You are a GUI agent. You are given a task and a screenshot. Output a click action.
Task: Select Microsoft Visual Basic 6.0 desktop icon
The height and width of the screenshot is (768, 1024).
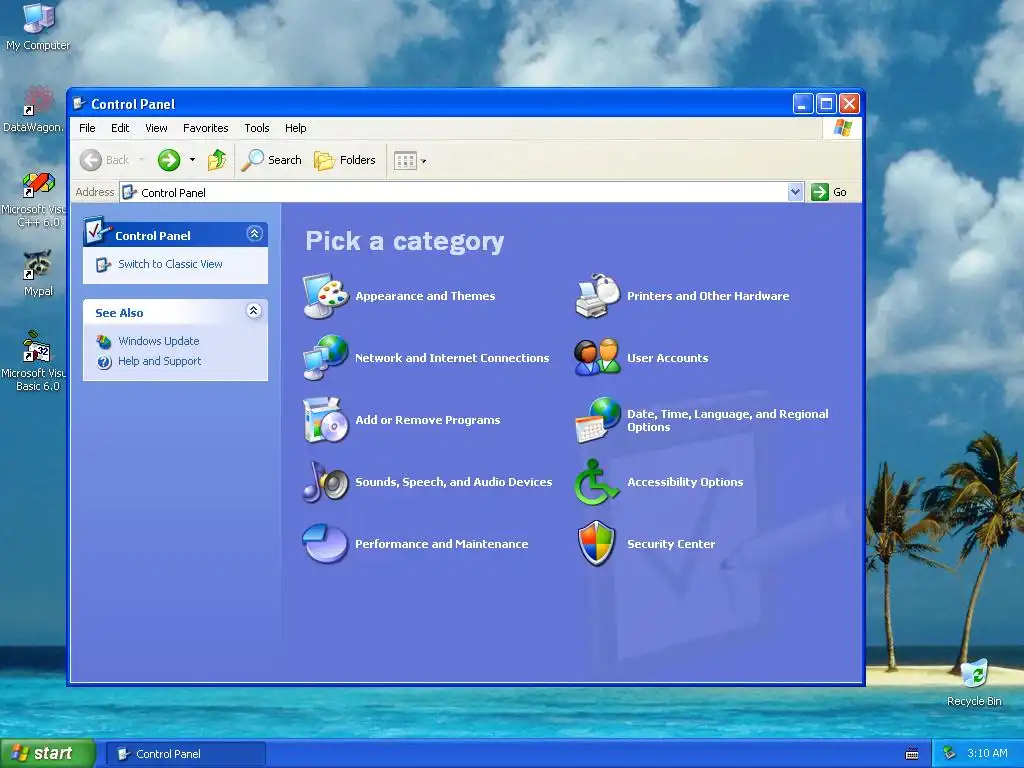34,361
